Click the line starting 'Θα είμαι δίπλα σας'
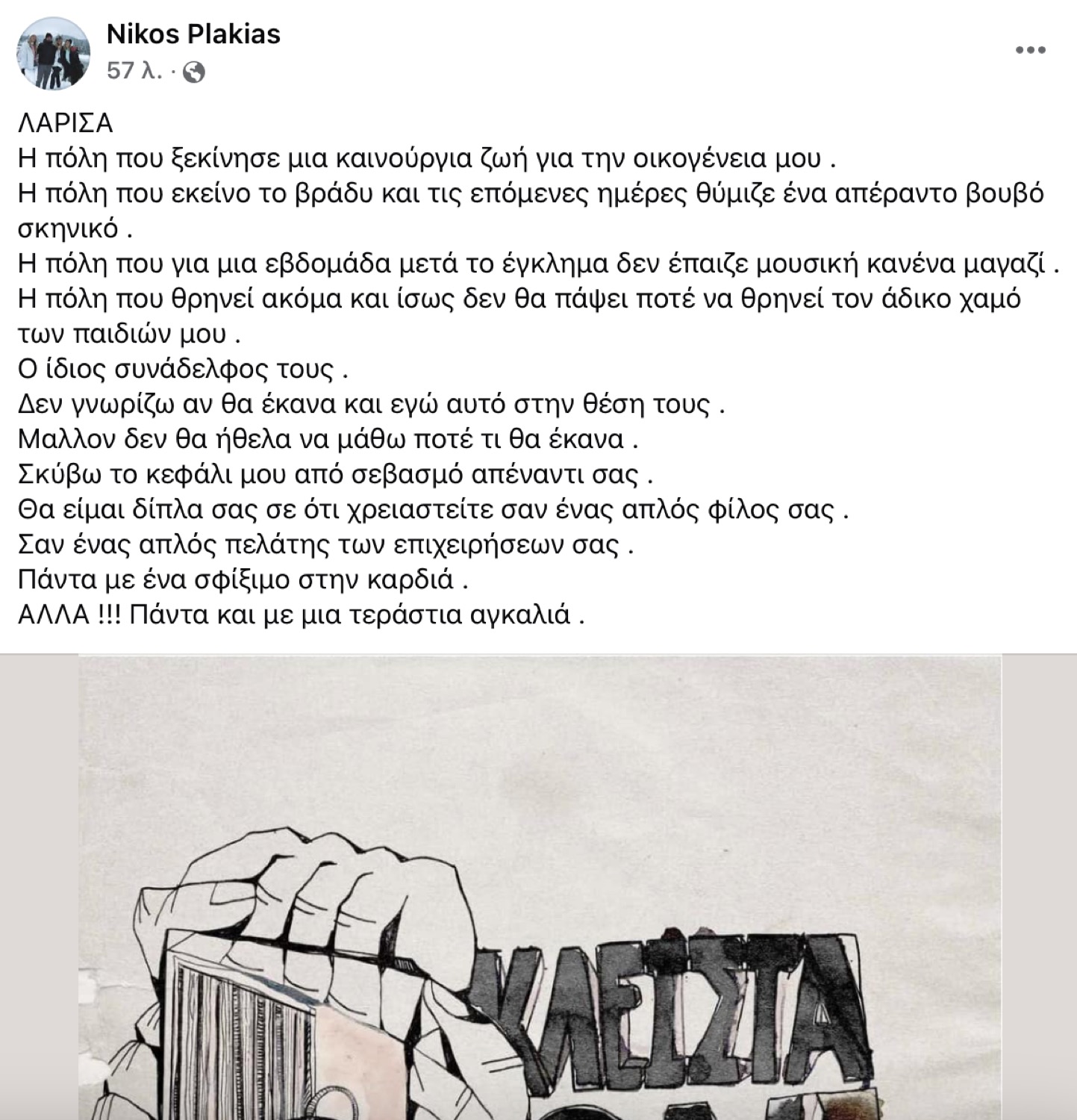This screenshot has height=1120, width=1077. tap(434, 510)
